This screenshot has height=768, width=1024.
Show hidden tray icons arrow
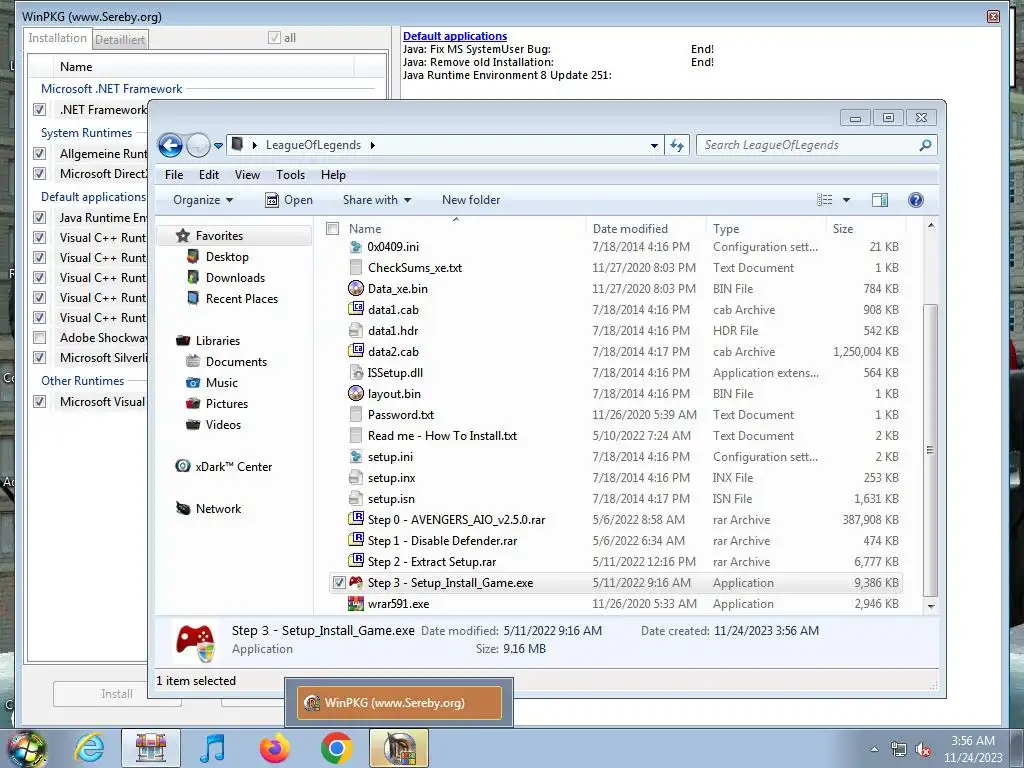pos(874,749)
